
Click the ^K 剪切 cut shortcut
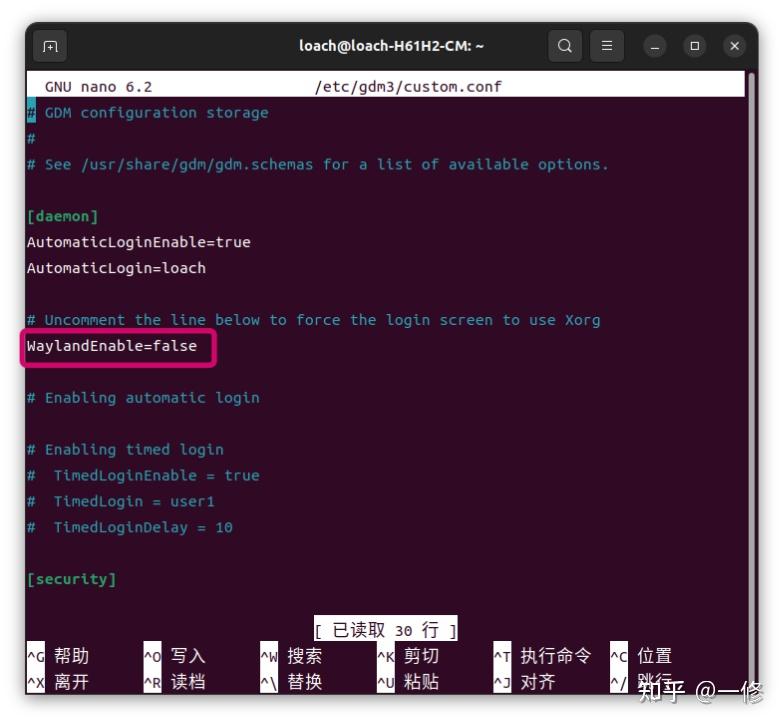point(408,656)
